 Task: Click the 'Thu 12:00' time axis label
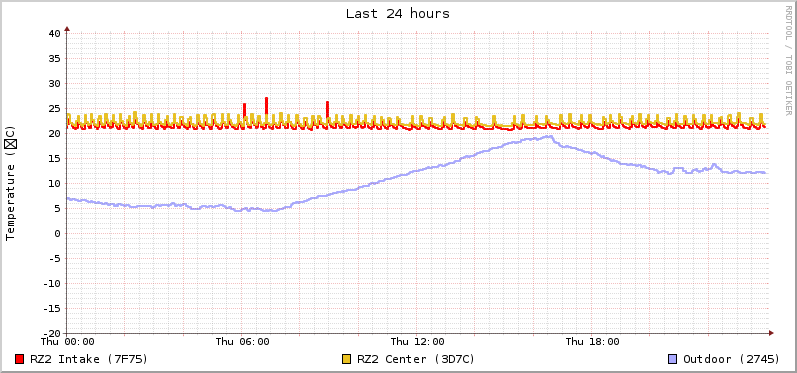click(417, 342)
